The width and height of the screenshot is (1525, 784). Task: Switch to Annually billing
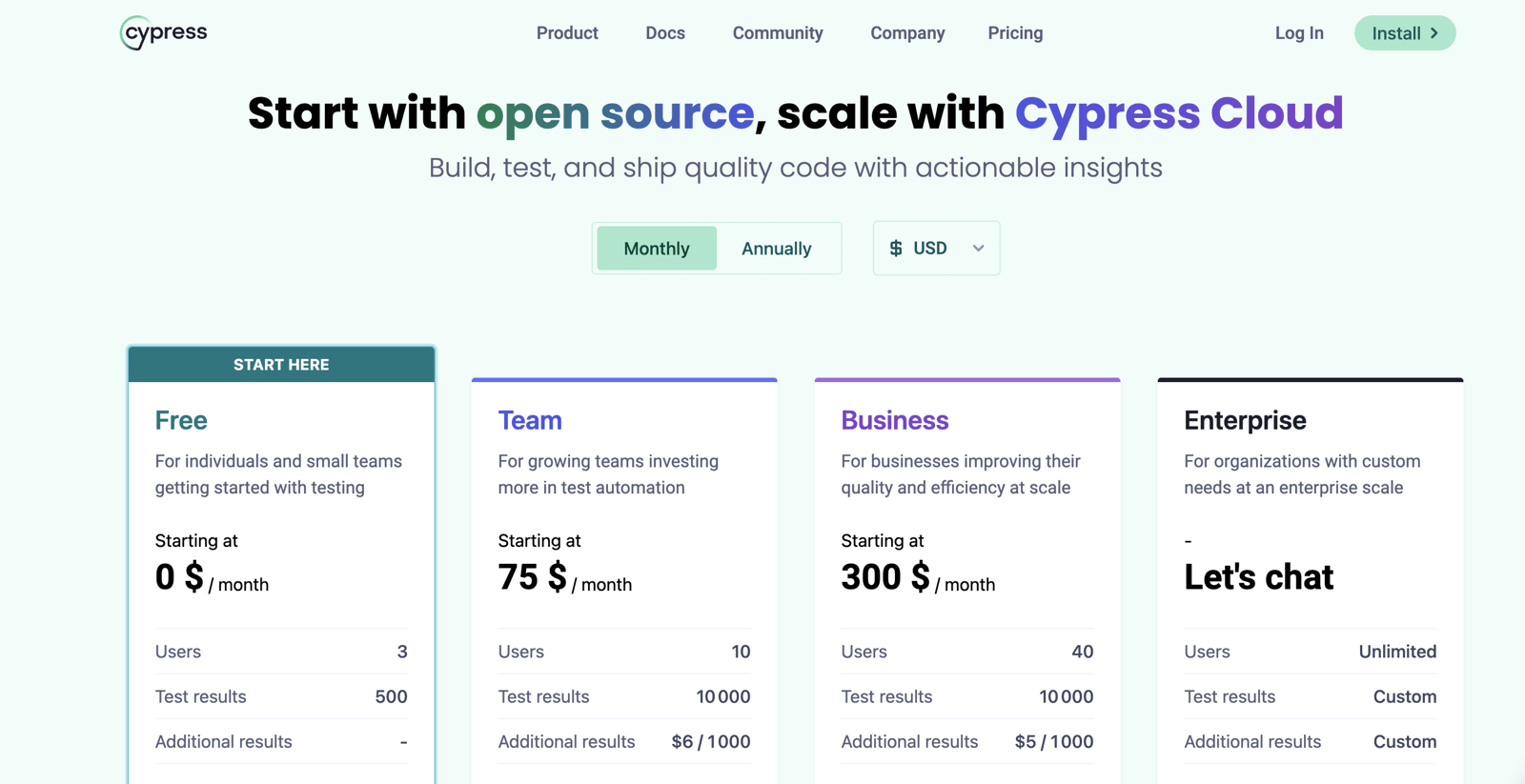pyautogui.click(x=777, y=249)
